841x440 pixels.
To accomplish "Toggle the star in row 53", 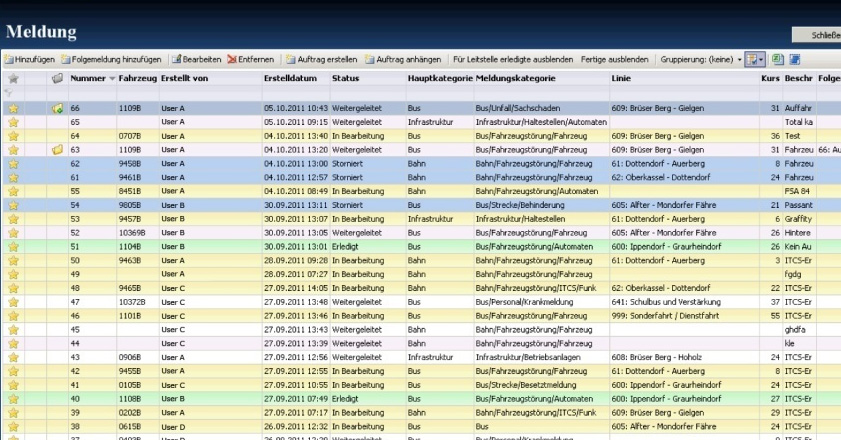I will click(x=13, y=219).
